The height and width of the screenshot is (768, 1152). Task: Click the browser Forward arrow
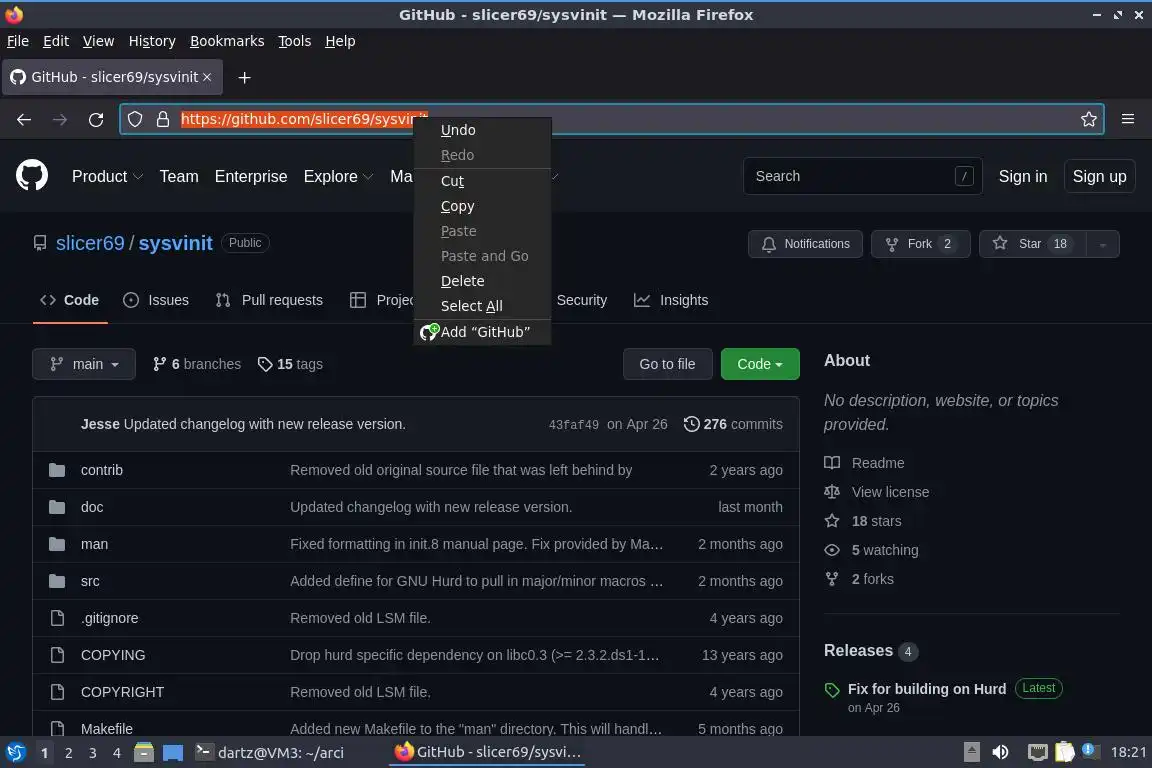pyautogui.click(x=60, y=119)
